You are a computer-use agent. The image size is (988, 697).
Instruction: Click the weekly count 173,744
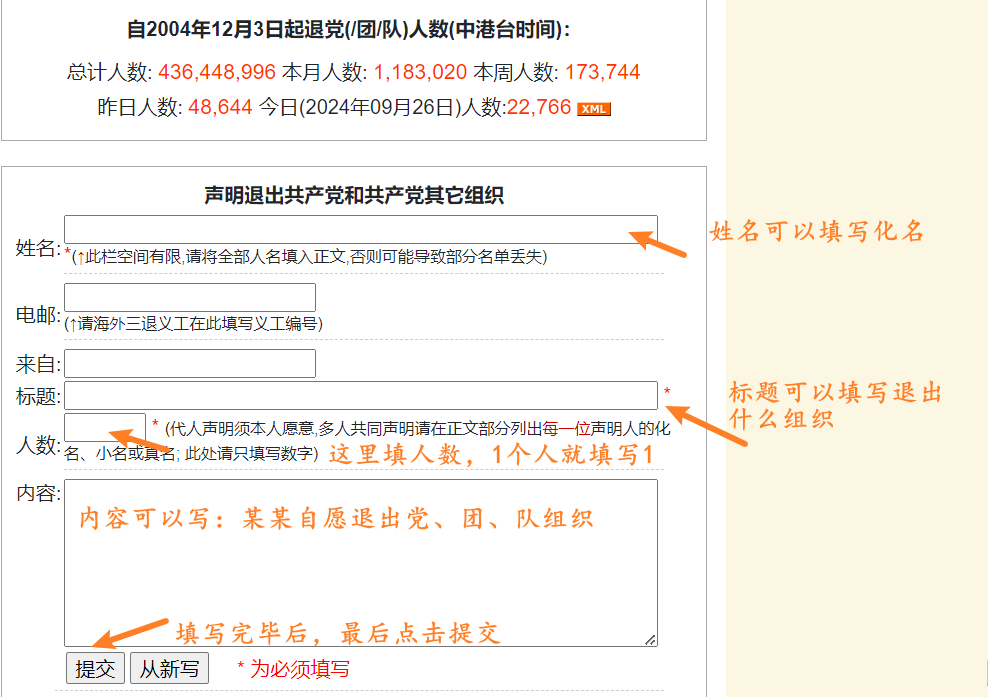coord(602,72)
